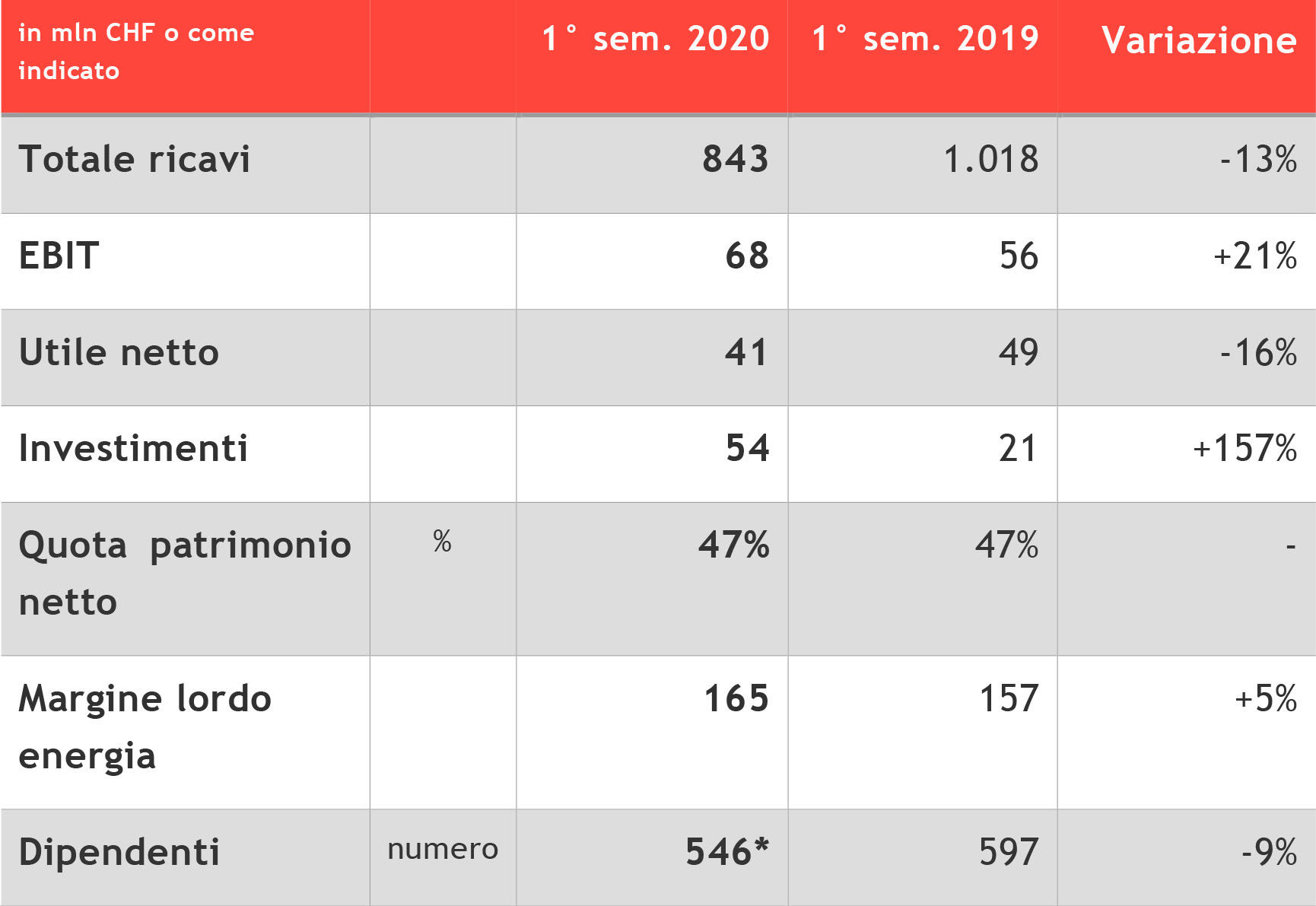1316x906 pixels.
Task: Click the +157% investment variation value
Action: point(1244,449)
